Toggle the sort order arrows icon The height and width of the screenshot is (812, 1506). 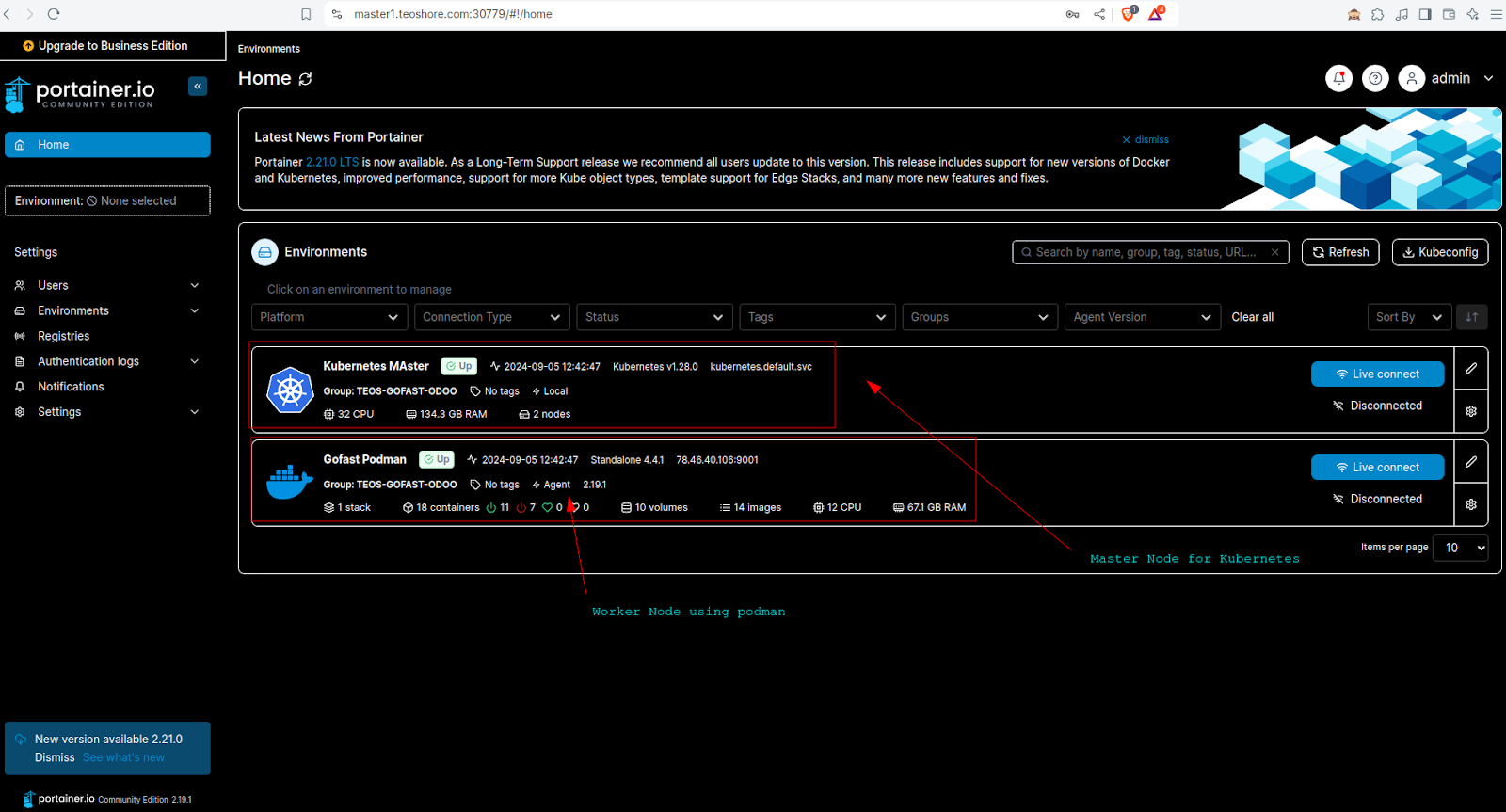[1471, 317]
